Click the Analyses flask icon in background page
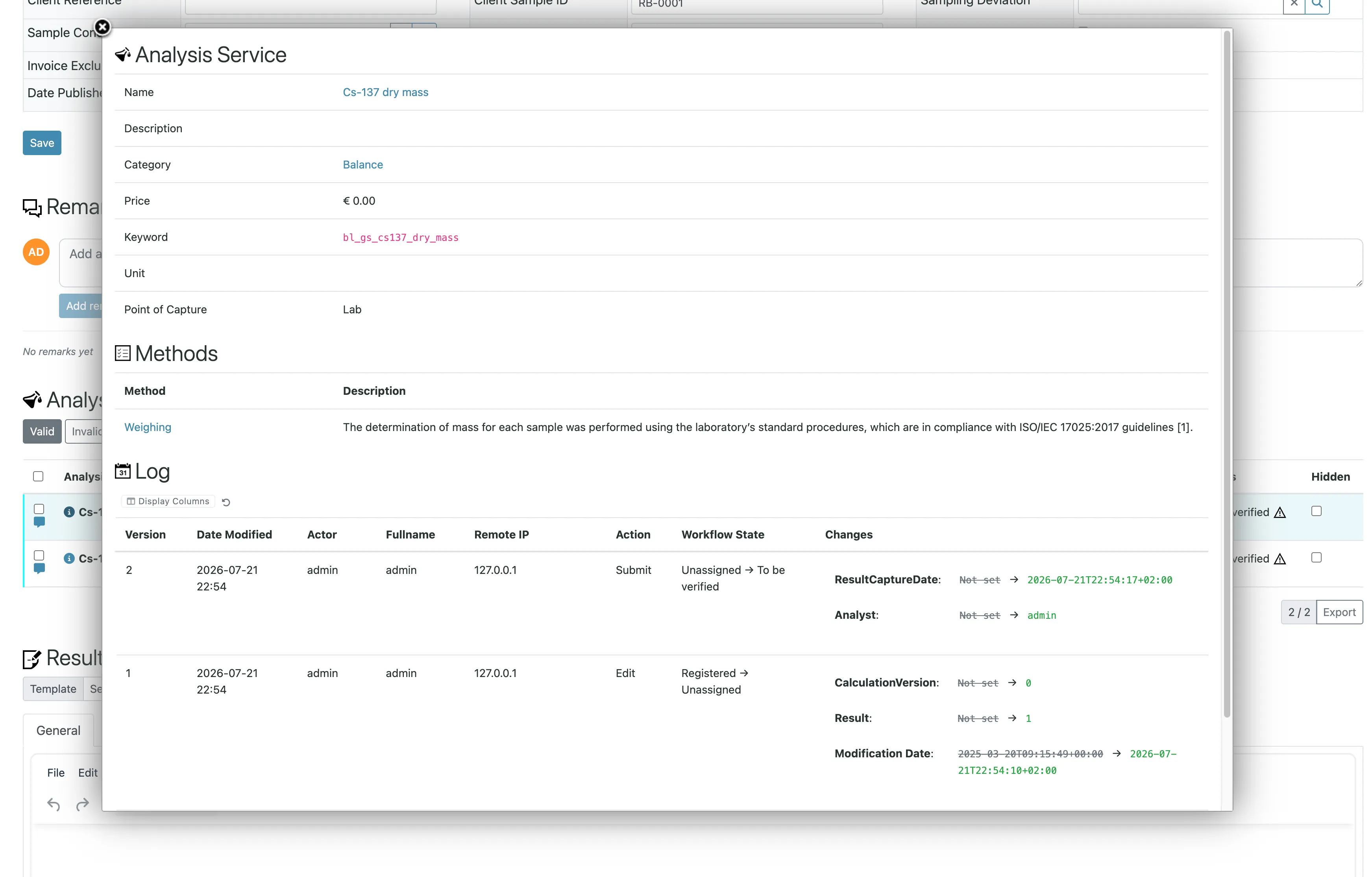Screen dimensions: 1372x877 click(32, 400)
